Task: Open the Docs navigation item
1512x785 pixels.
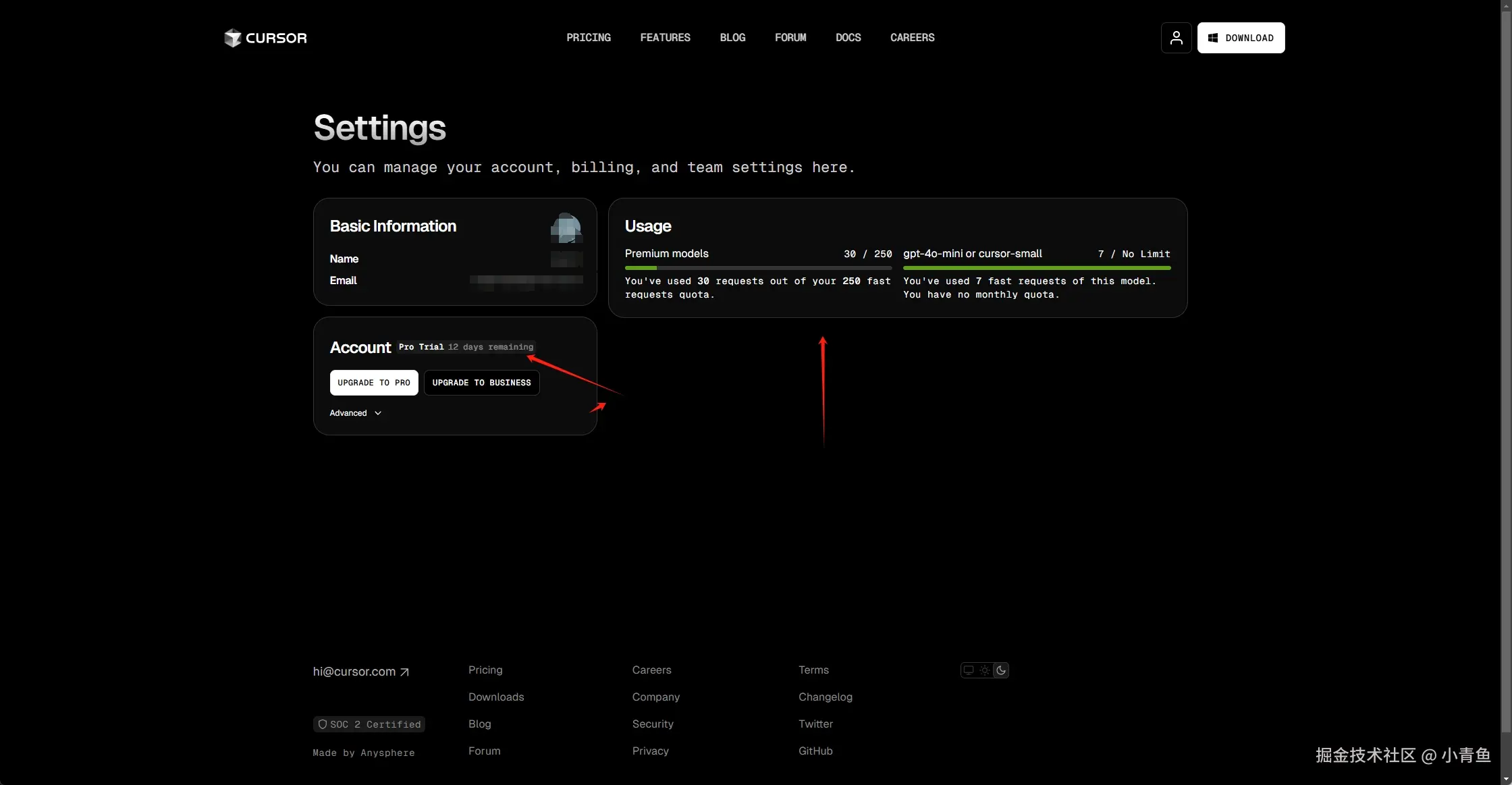Action: 848,38
